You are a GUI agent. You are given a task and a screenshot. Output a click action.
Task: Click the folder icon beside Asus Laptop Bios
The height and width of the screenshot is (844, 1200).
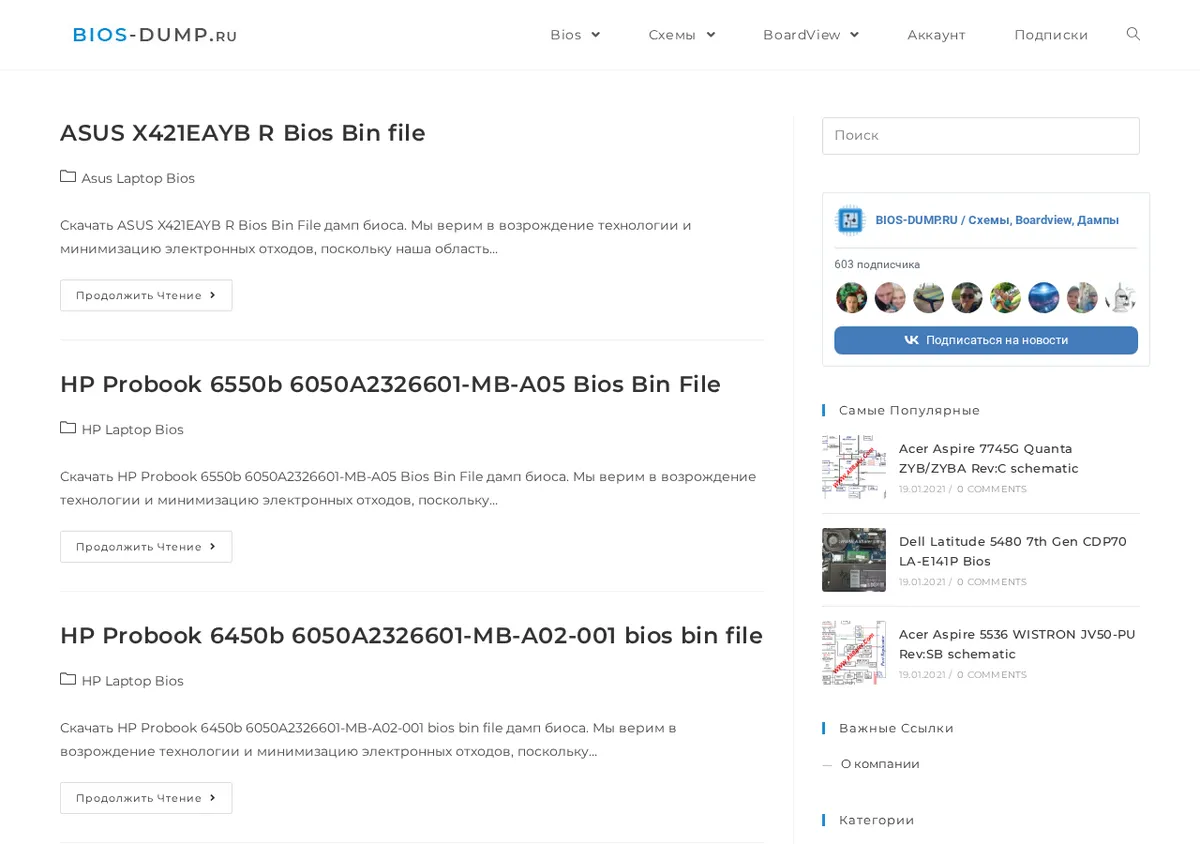tap(68, 177)
